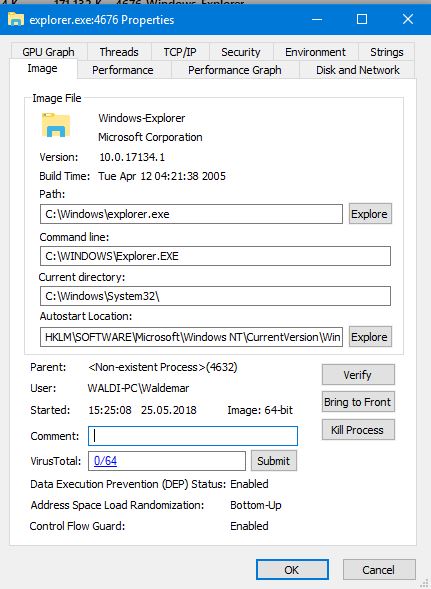Click the Image: 64-bit label
The image size is (431, 589).
tap(260, 410)
